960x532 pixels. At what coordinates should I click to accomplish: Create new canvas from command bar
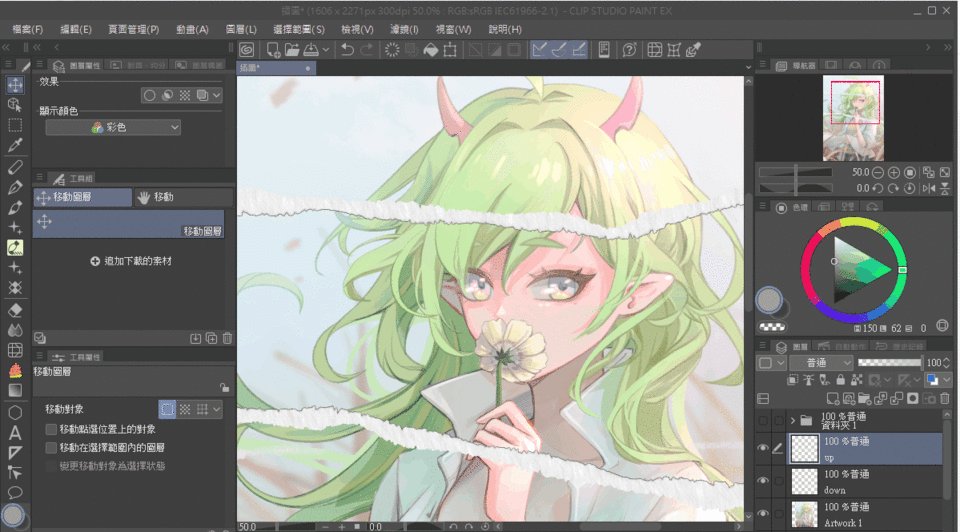[273, 50]
